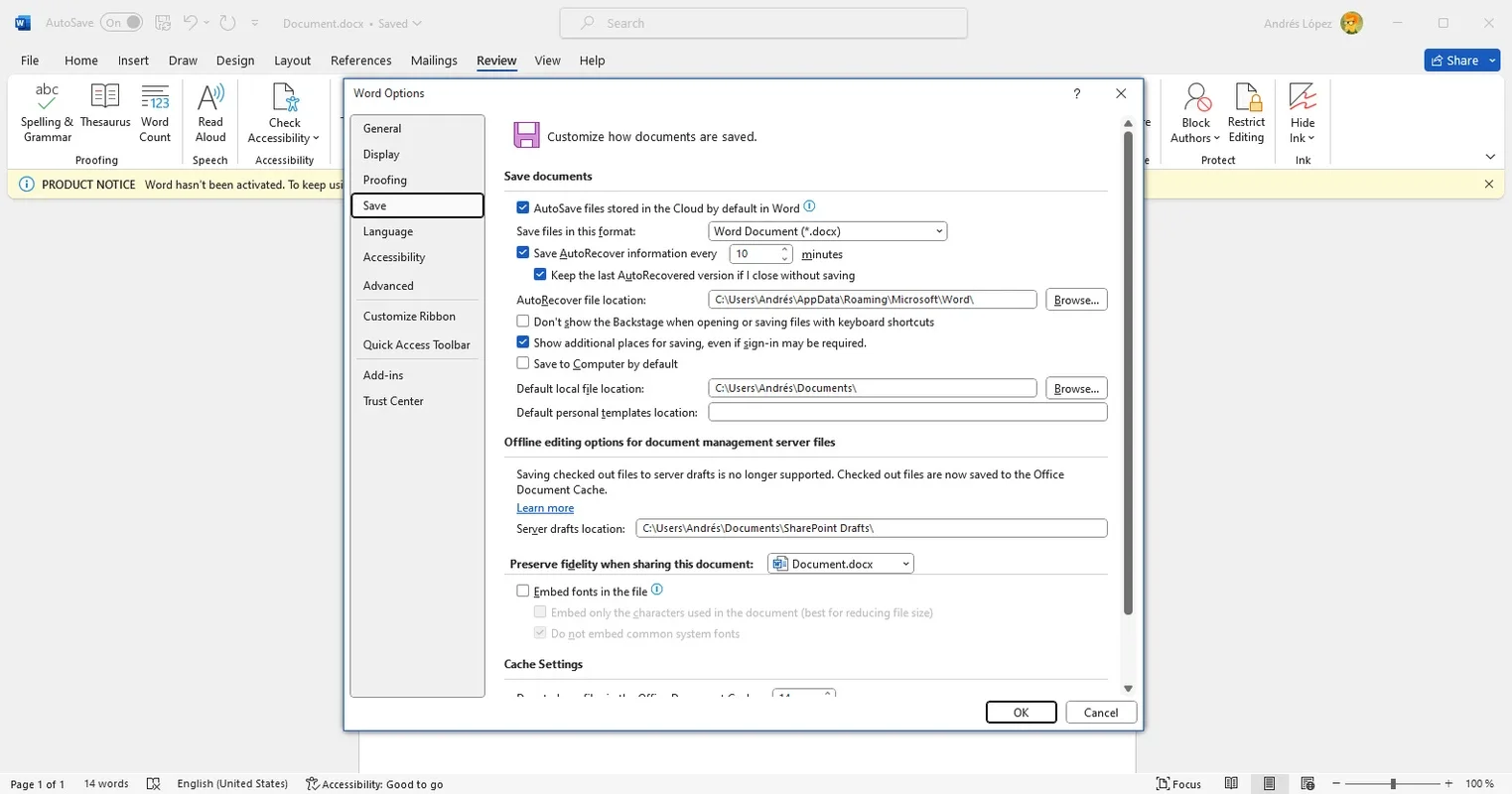Click the dialog vertical scrollbar thumb
This screenshot has width=1512, height=794.
(x=1128, y=372)
